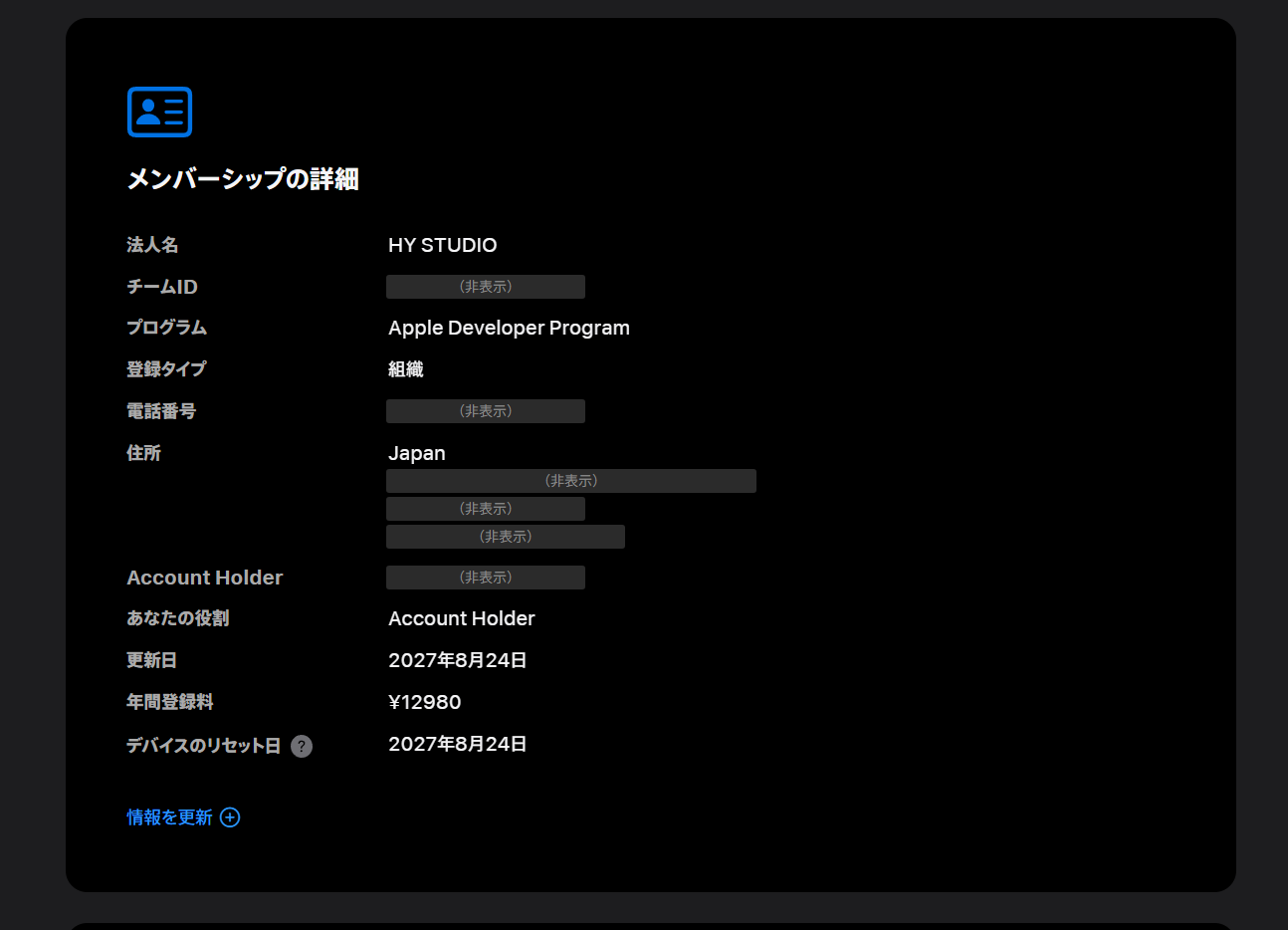Reveal the hidden 電話番号 value
Viewport: 1288px width, 930px height.
[486, 411]
